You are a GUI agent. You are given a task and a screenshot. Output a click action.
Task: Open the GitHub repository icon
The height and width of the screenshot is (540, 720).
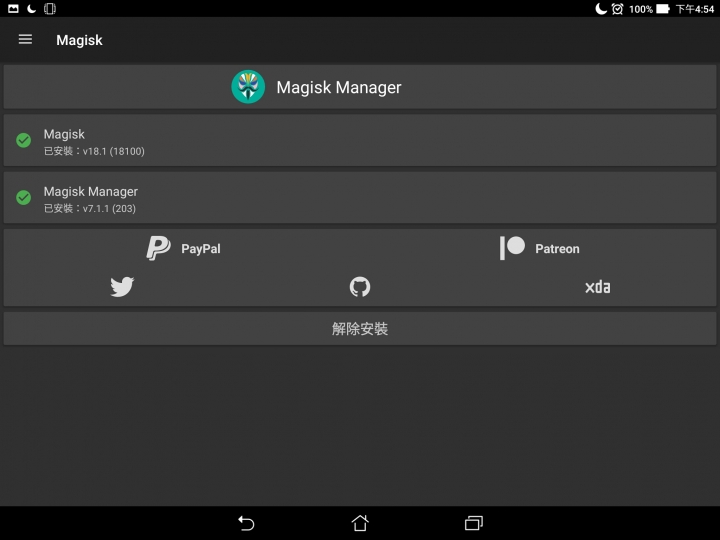[x=360, y=287]
